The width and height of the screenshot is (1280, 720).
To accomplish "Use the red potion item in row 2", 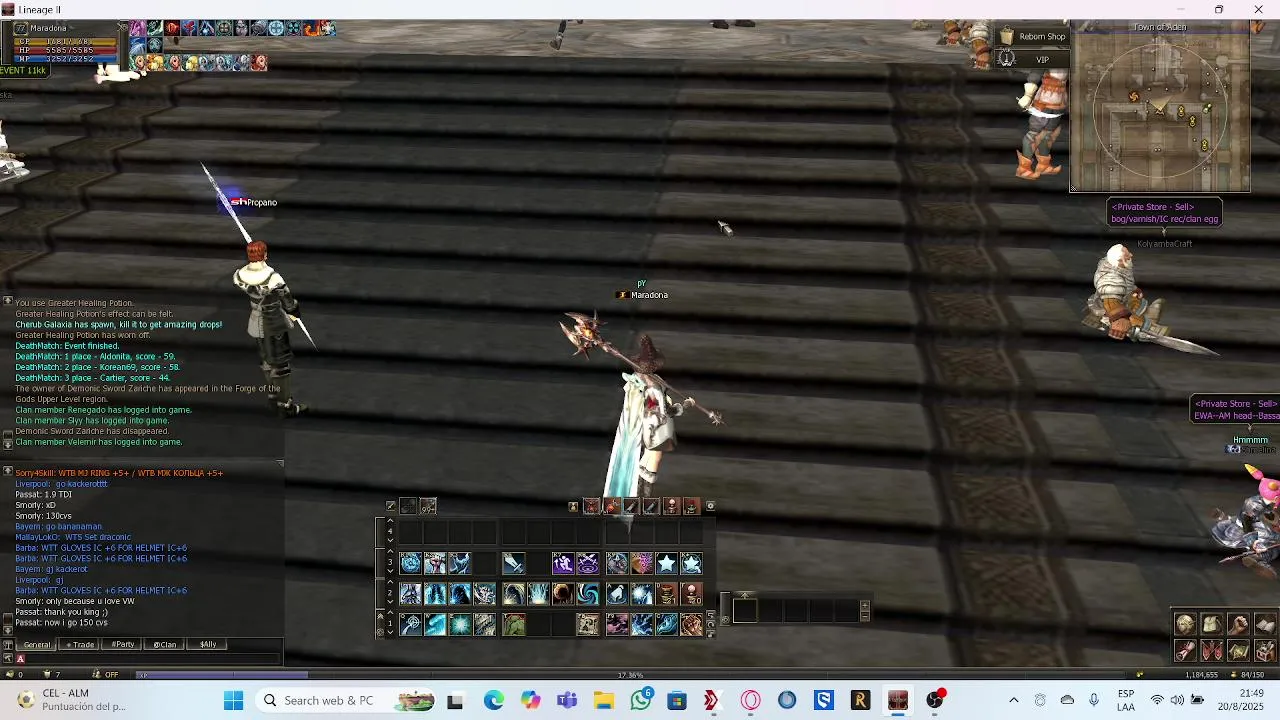I will [667, 594].
